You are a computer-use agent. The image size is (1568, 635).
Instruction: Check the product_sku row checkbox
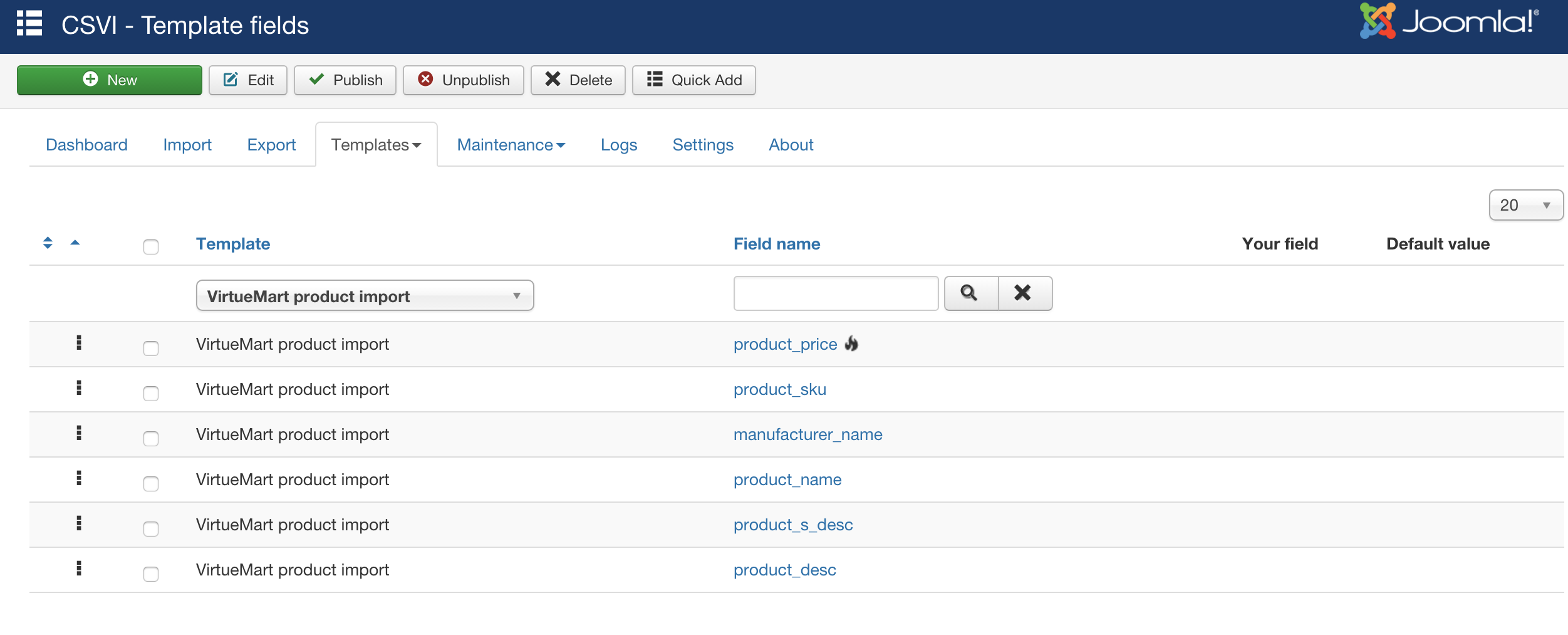point(151,393)
